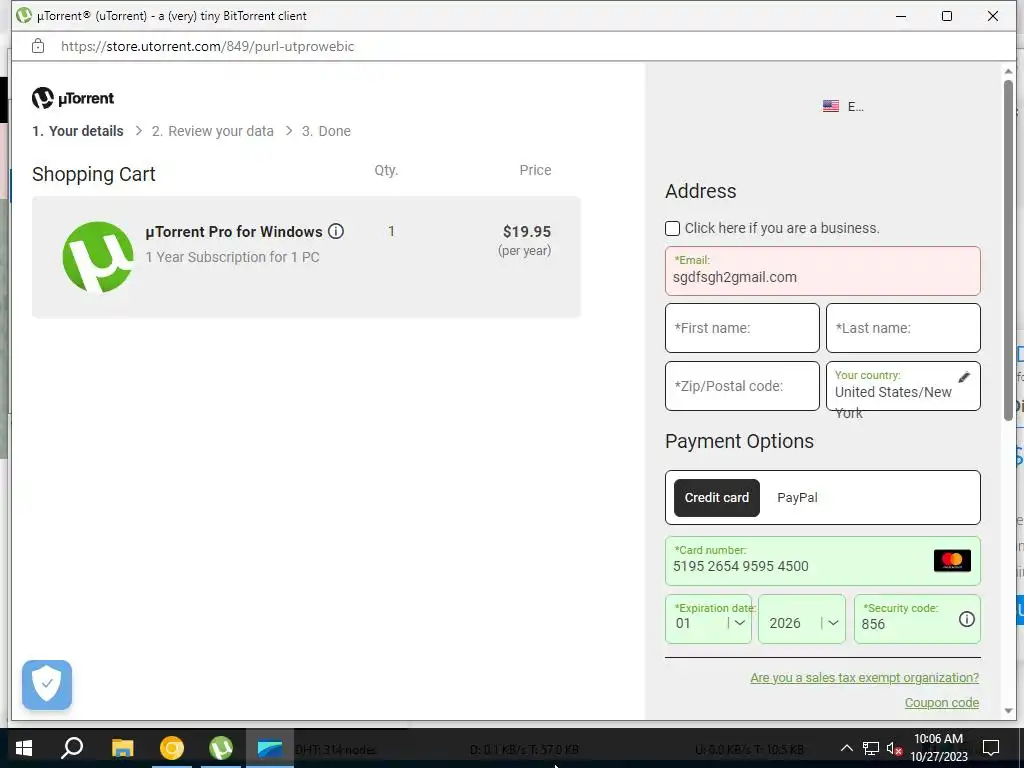Click the '3. Done' step
Viewport: 1024px width, 768px height.
click(x=326, y=131)
